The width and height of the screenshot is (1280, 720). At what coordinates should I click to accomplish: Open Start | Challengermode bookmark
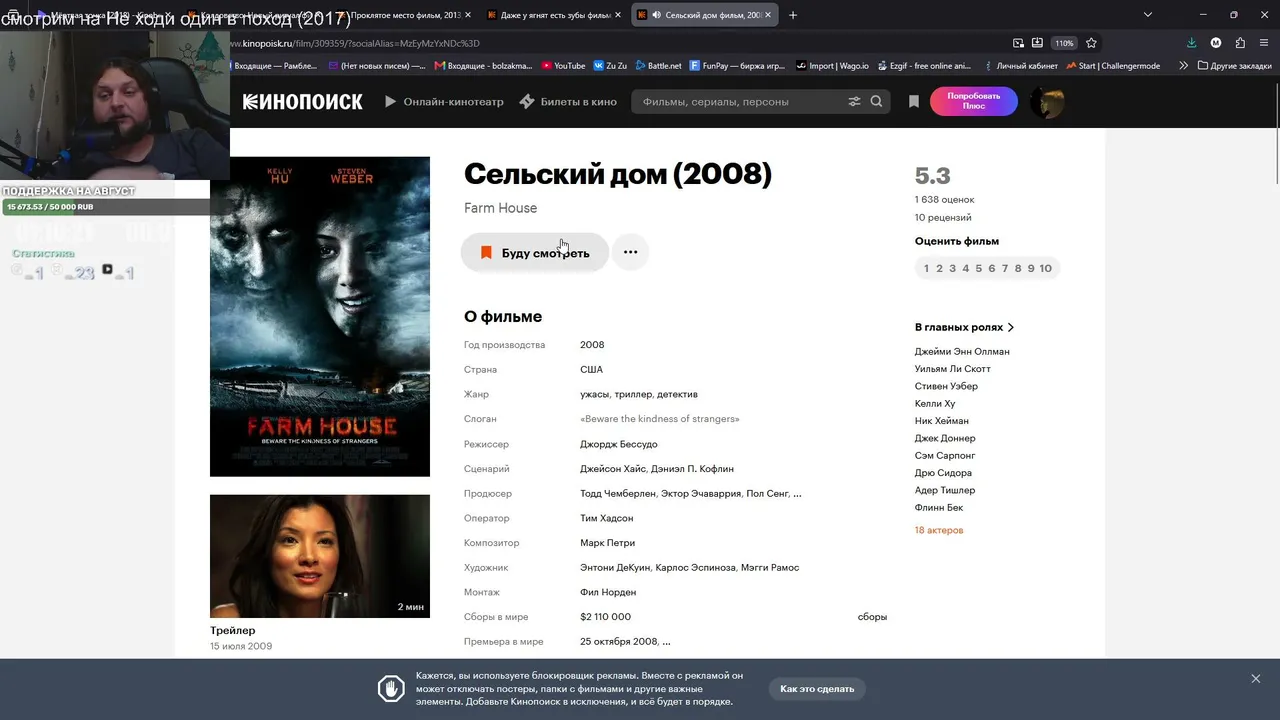1113,66
